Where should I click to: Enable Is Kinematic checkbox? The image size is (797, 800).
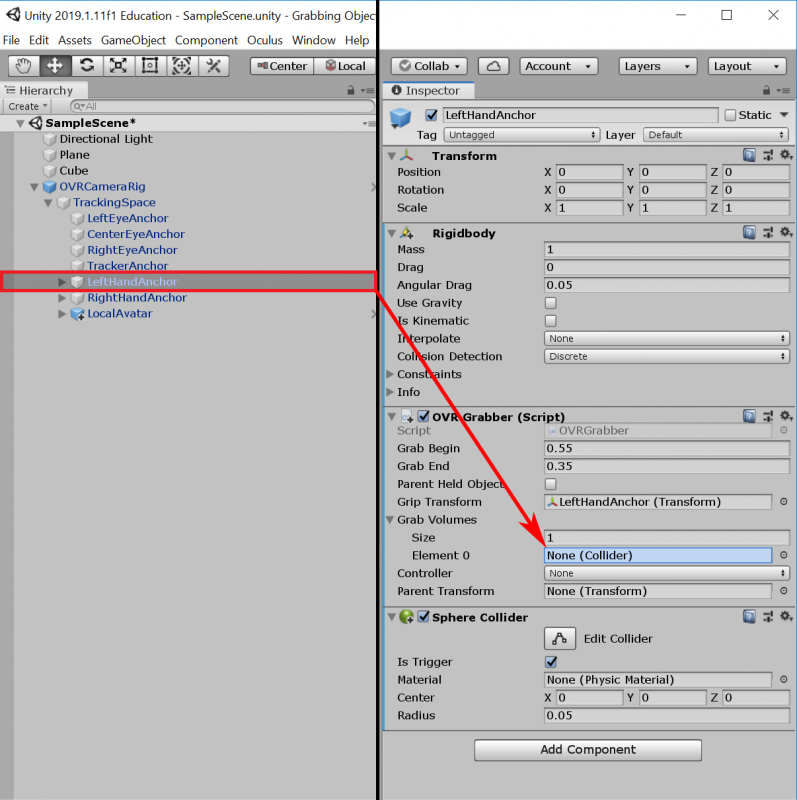click(551, 320)
